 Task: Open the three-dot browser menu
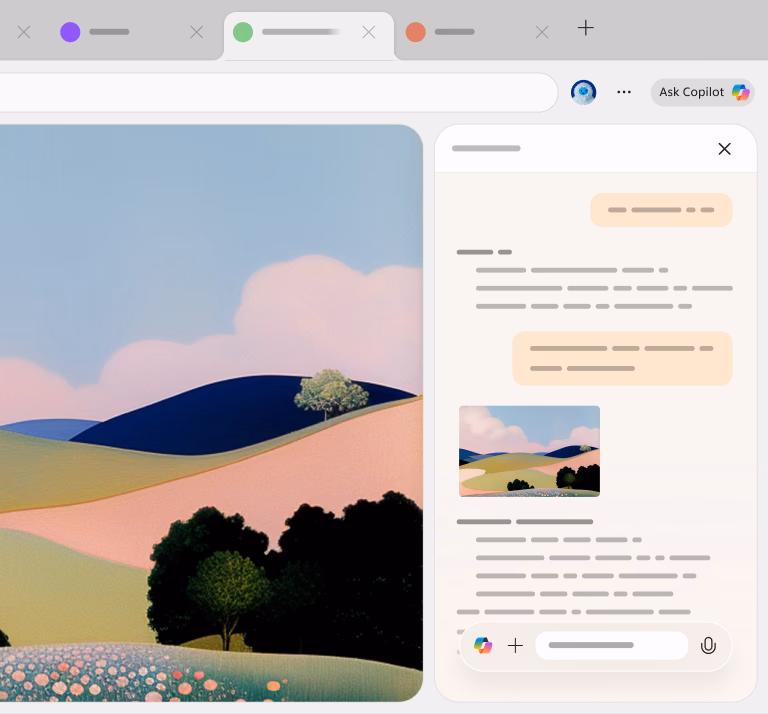click(x=624, y=92)
